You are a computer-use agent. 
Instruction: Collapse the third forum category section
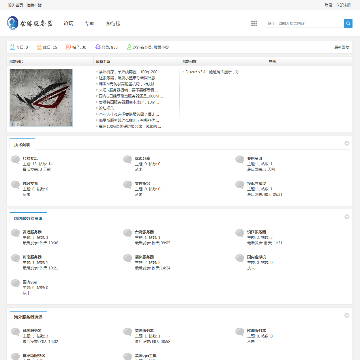(x=347, y=315)
